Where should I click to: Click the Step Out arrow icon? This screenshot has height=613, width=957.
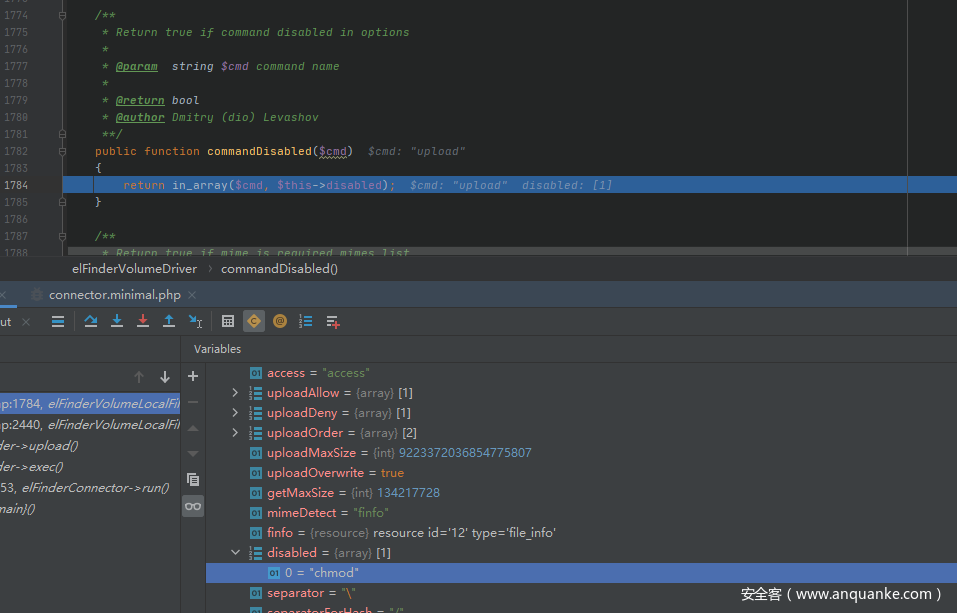pyautogui.click(x=169, y=321)
